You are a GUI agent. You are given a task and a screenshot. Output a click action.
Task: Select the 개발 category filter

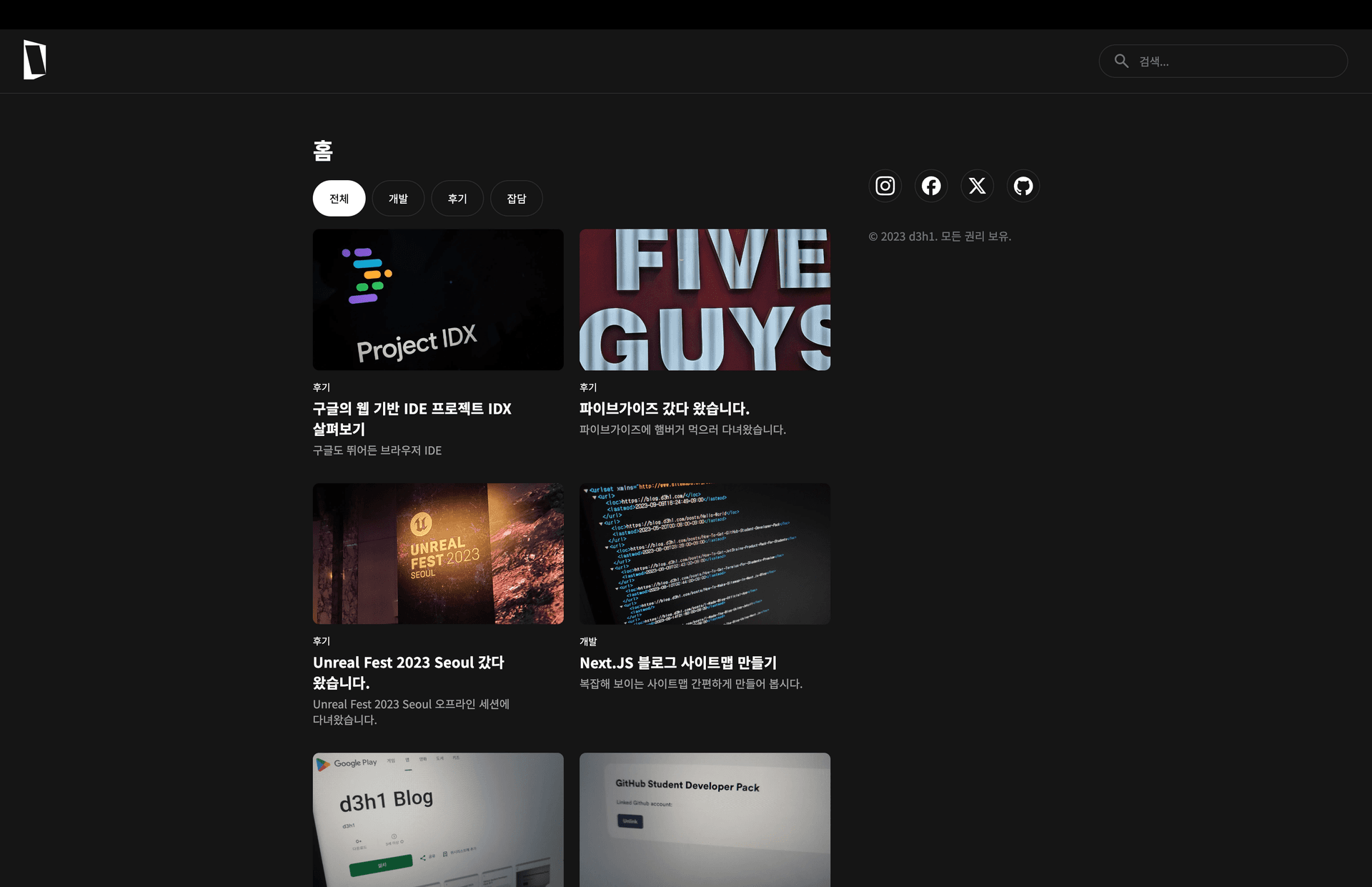click(x=398, y=199)
